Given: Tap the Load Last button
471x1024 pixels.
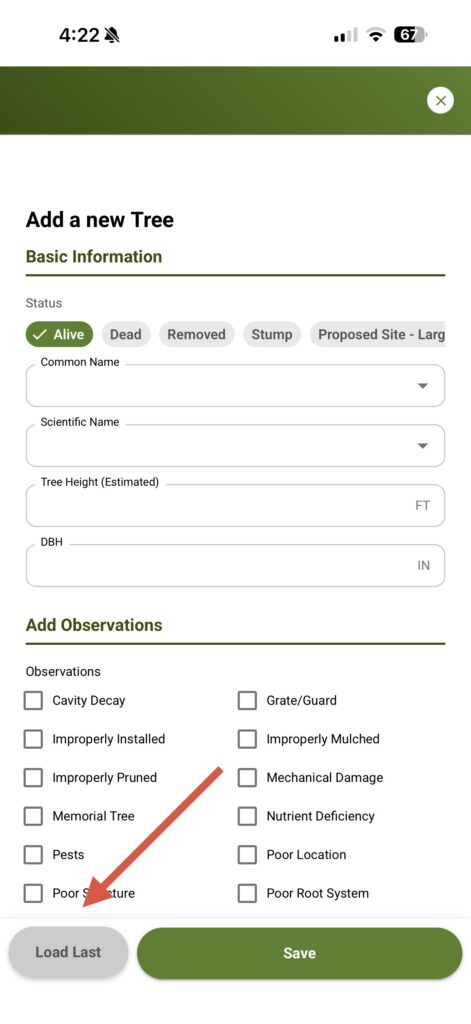Looking at the screenshot, I should pyautogui.click(x=68, y=952).
